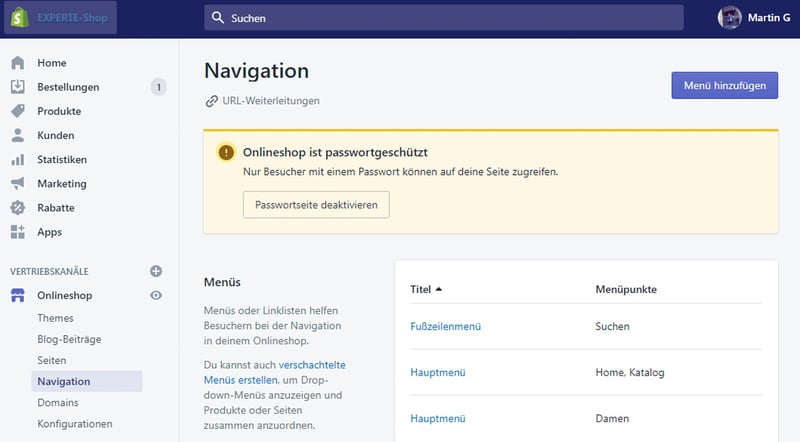
Task: Click Passwortseite deaktivieren button
Action: [x=316, y=204]
